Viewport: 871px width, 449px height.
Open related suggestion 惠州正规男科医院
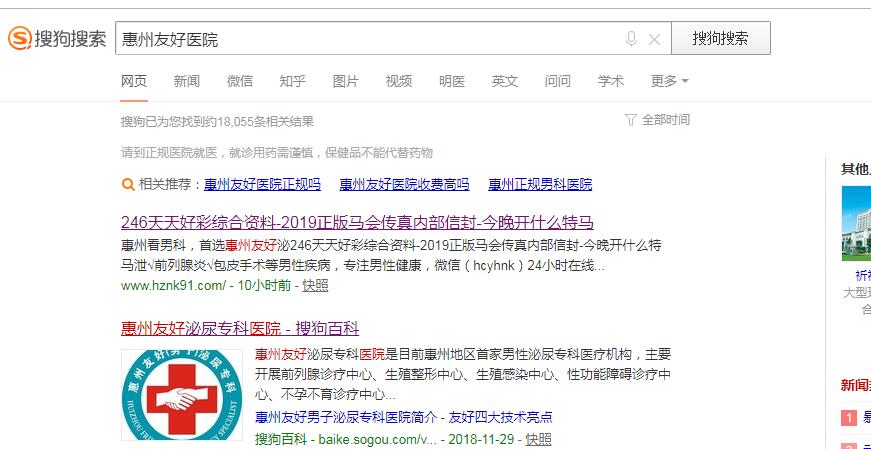[540, 184]
